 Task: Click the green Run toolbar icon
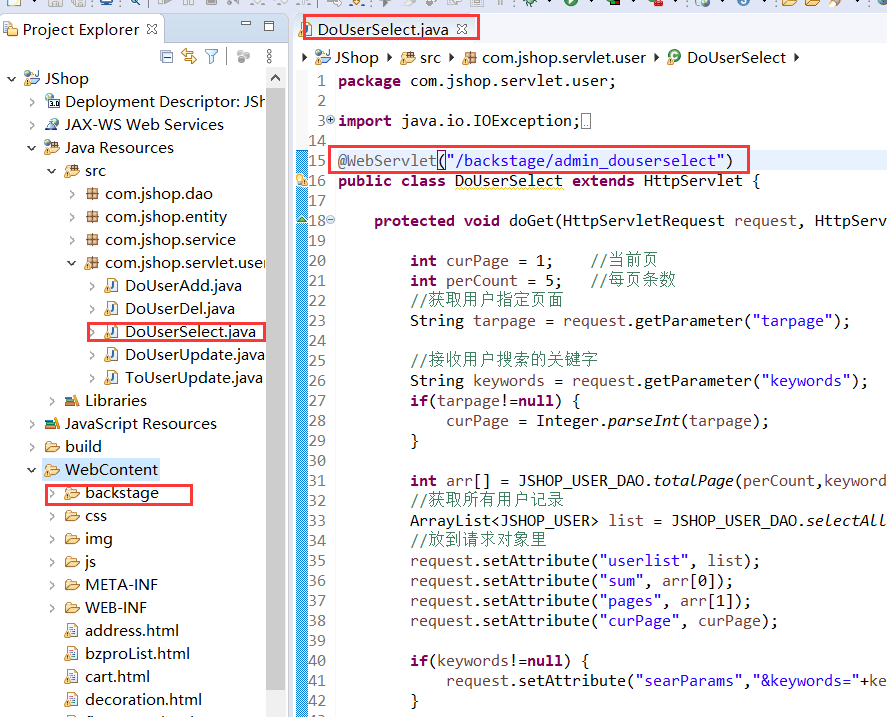570,5
